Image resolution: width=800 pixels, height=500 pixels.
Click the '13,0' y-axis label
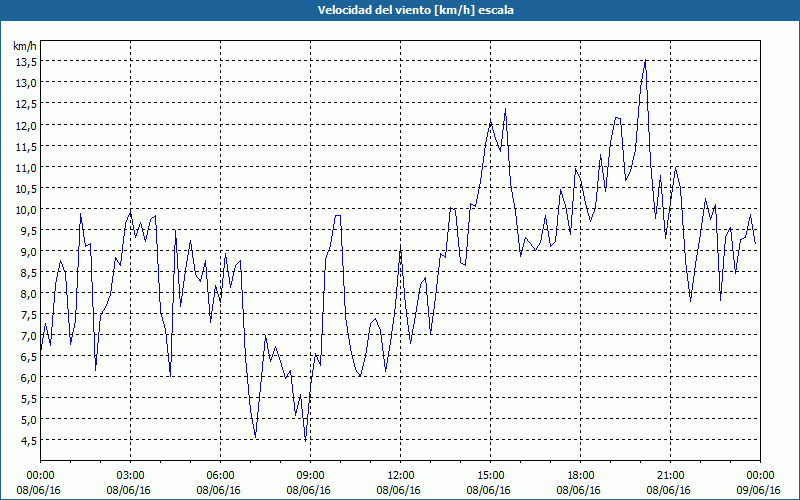[27, 83]
